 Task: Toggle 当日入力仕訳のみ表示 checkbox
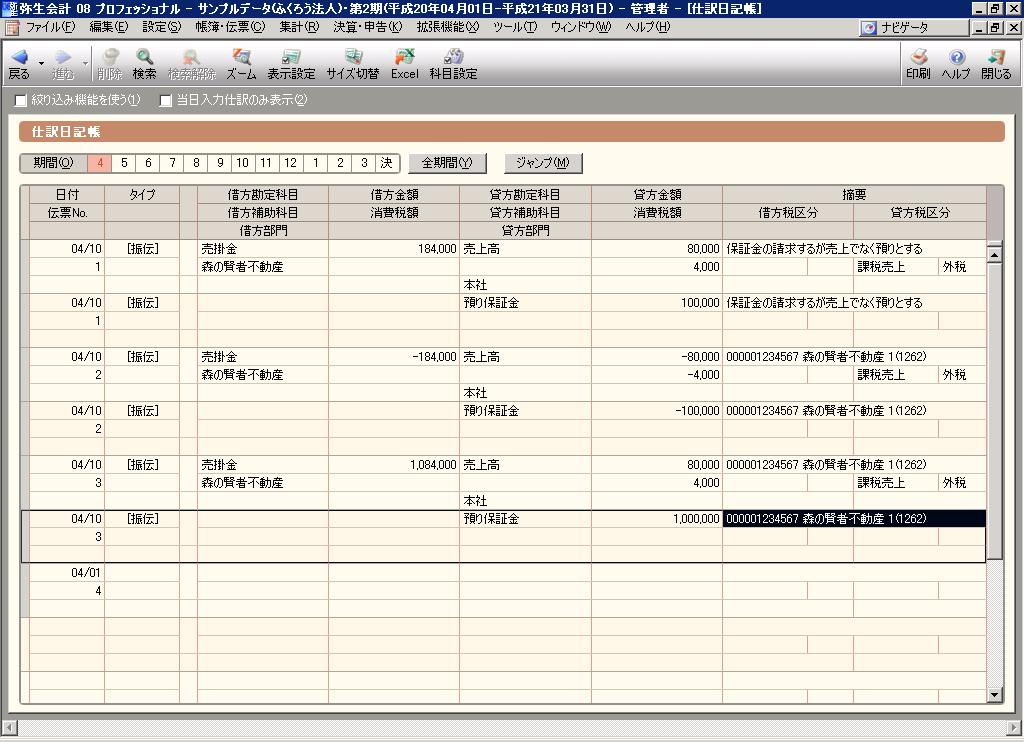point(166,101)
